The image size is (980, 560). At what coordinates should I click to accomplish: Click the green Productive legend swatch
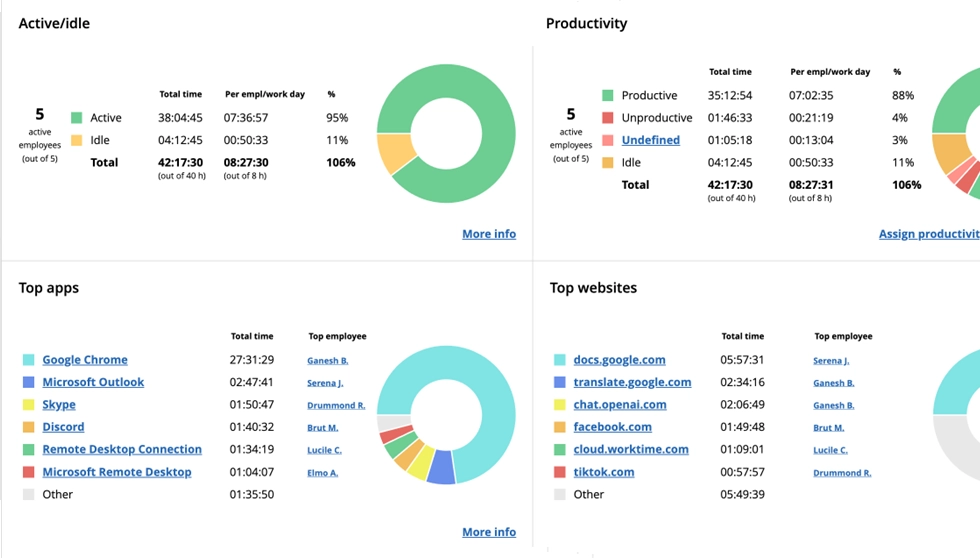point(608,95)
